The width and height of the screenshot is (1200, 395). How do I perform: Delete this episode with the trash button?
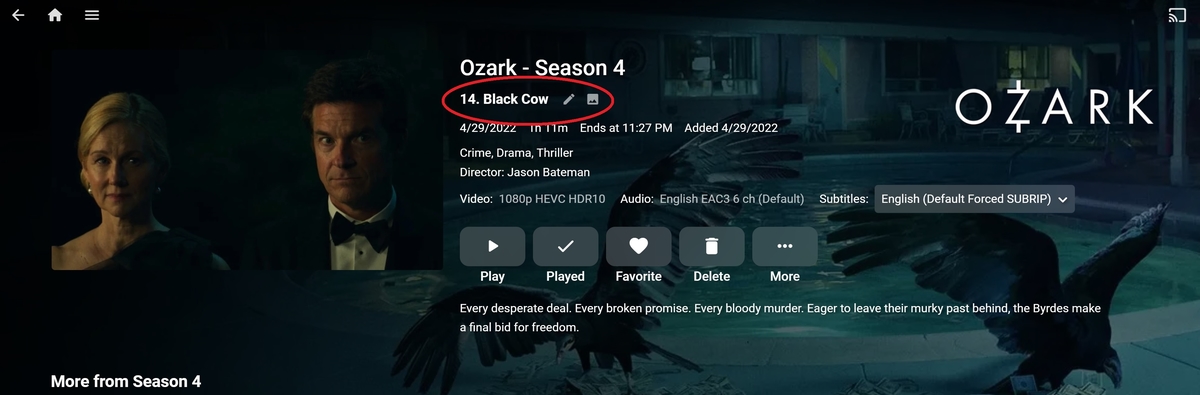711,246
